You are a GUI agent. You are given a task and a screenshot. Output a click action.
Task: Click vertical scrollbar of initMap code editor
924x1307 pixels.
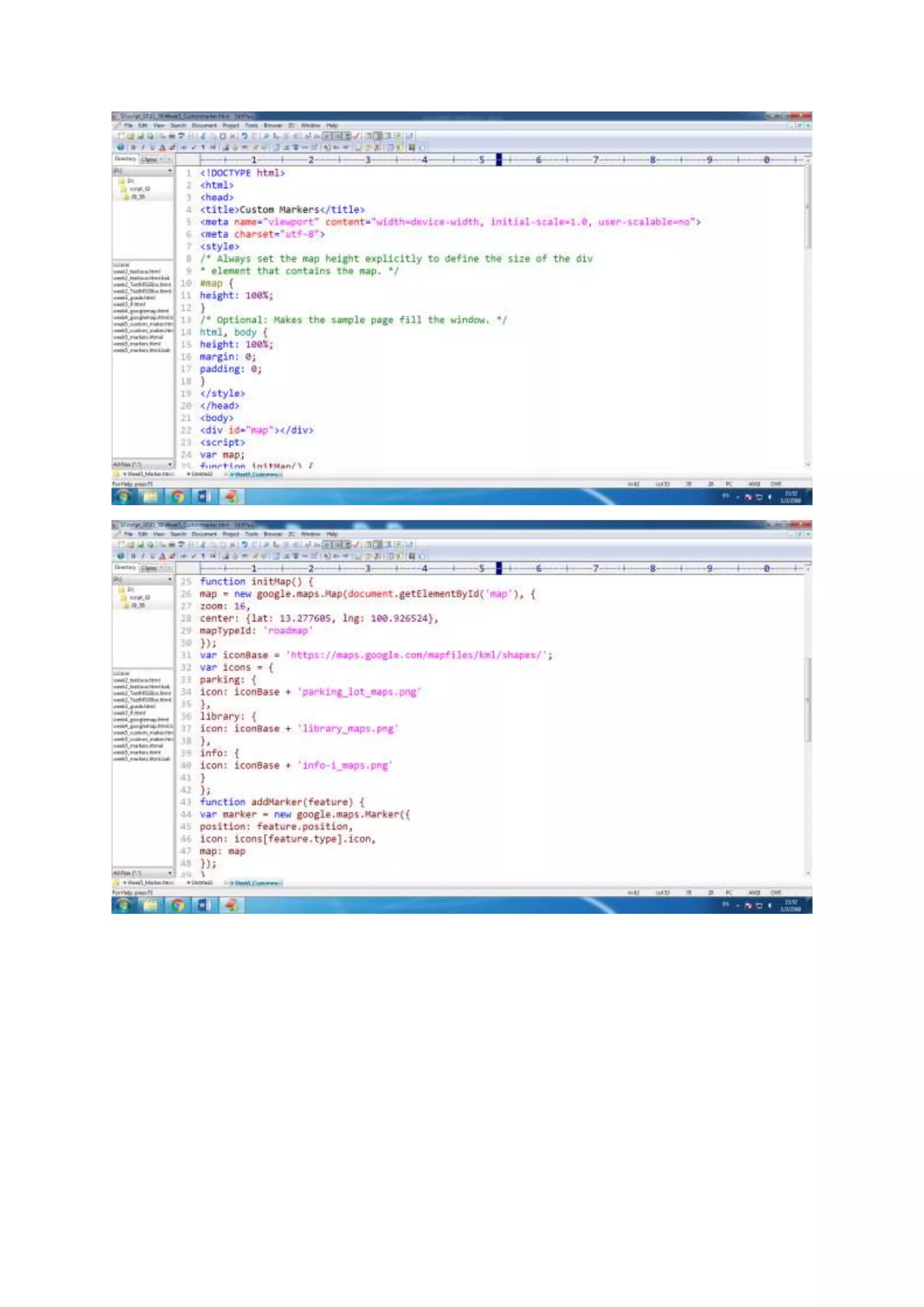(x=808, y=699)
